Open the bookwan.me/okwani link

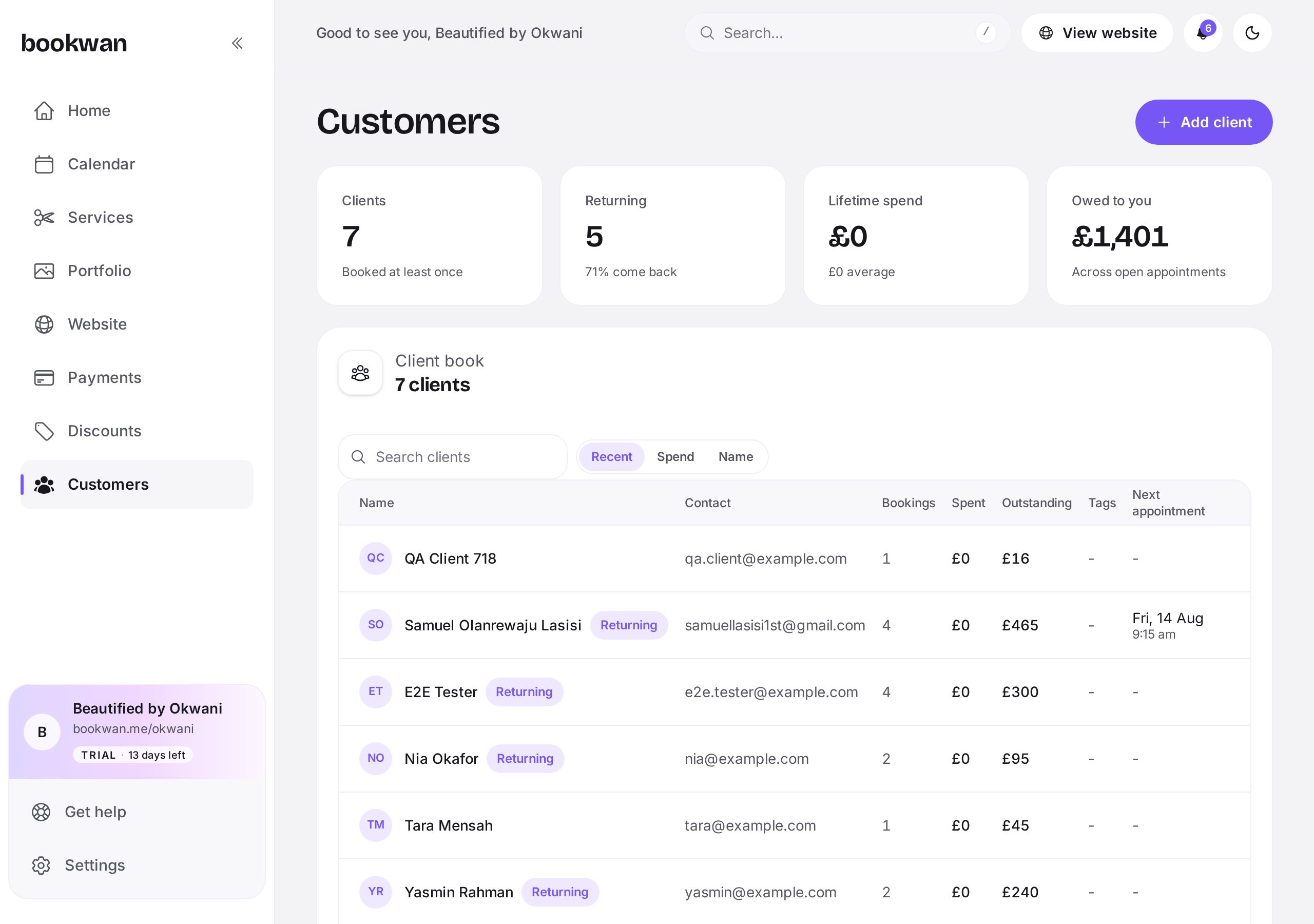coord(133,729)
